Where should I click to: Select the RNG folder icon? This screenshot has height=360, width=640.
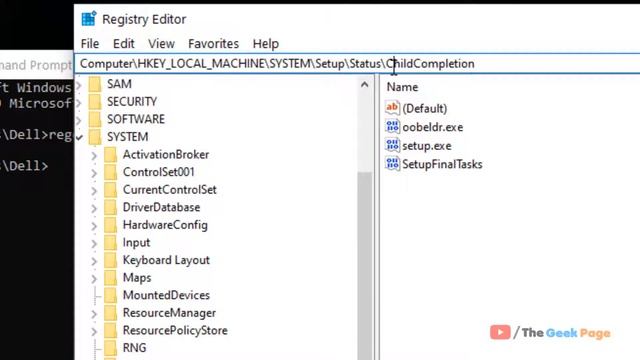pyautogui.click(x=111, y=348)
